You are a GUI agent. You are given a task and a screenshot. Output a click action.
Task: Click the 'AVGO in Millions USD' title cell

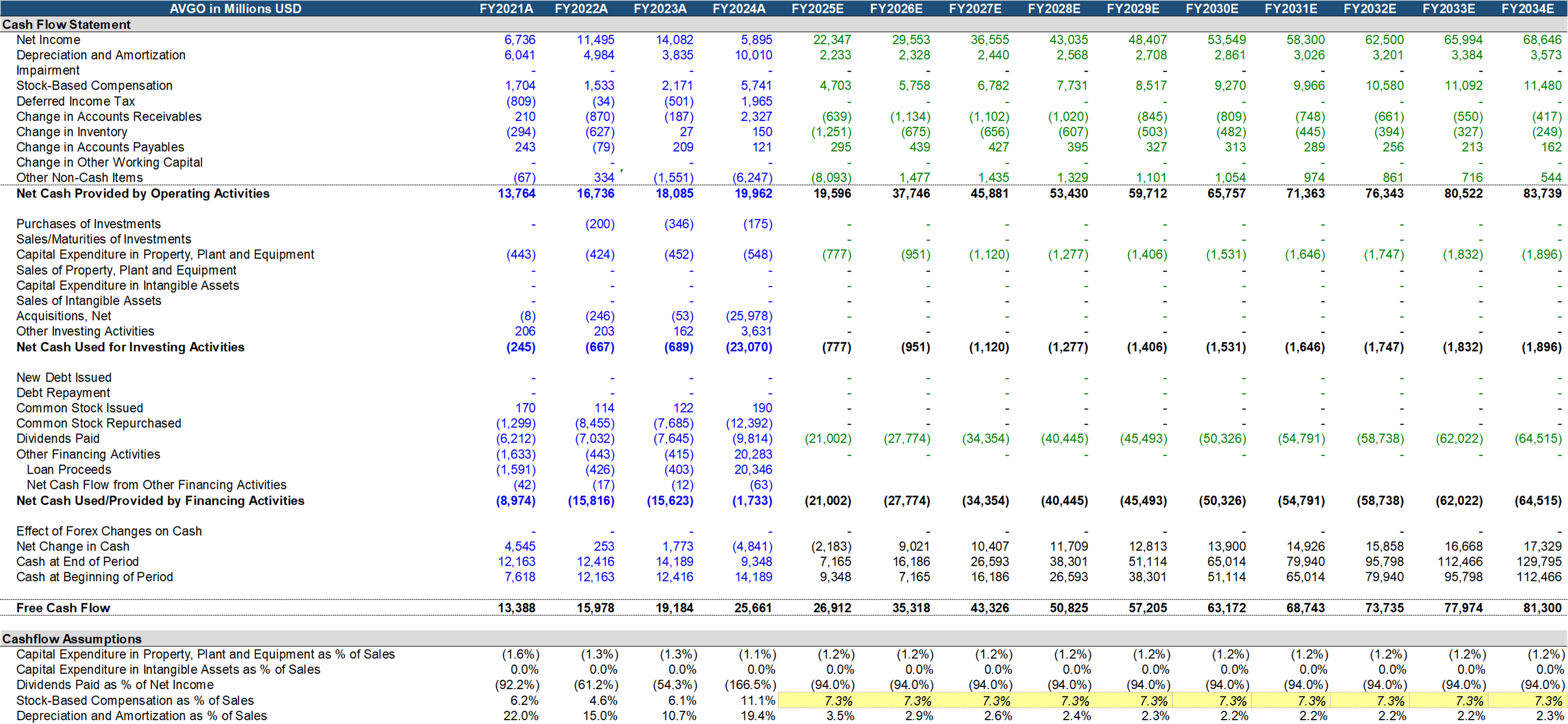click(x=235, y=8)
